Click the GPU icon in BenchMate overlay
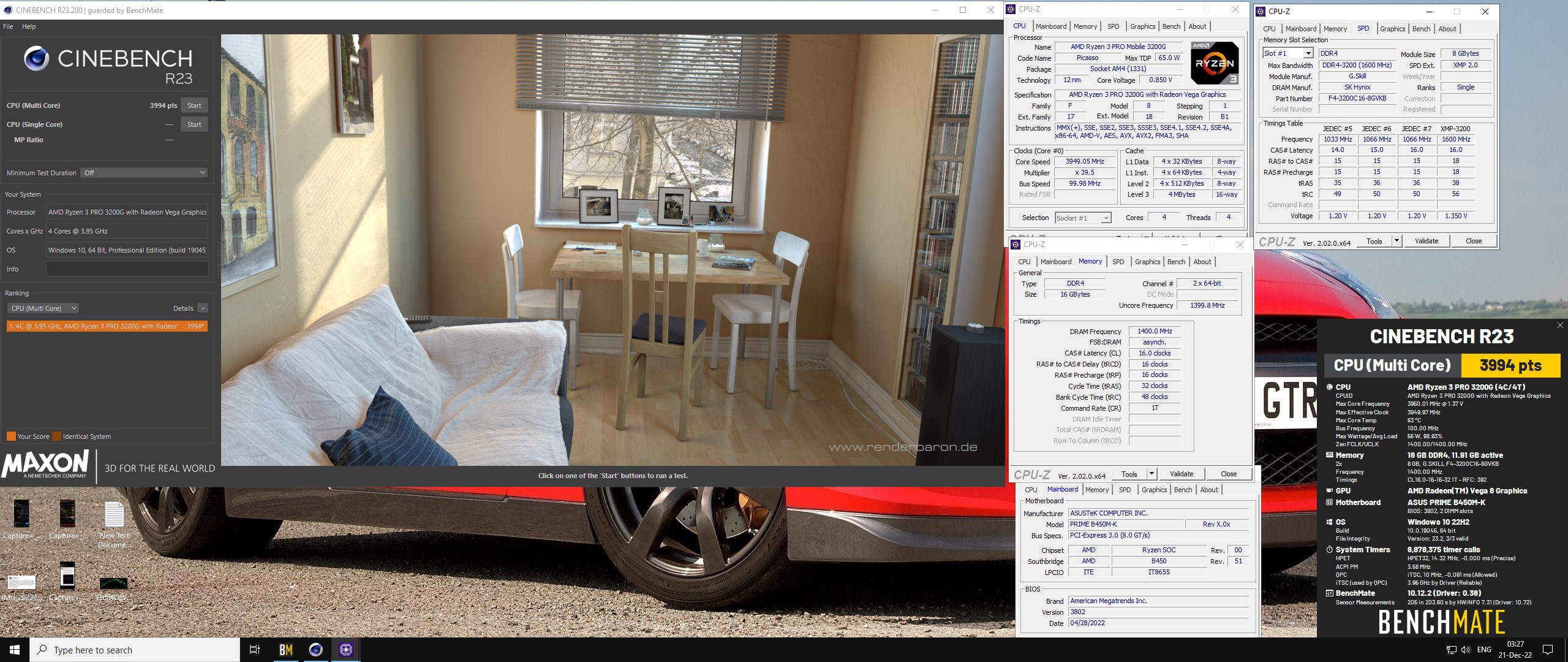 1329,490
